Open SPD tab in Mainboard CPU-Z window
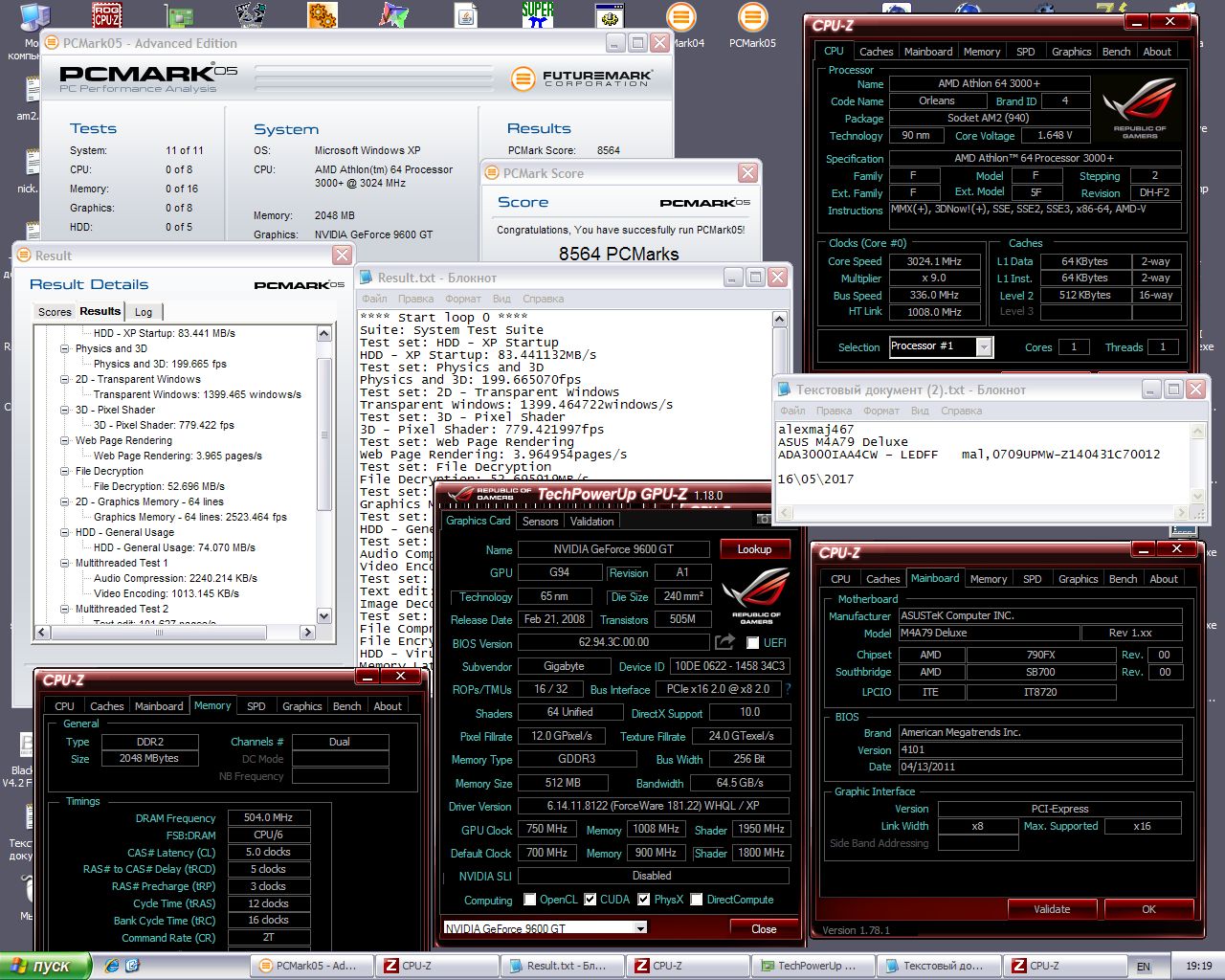1225x980 pixels. [x=1032, y=579]
